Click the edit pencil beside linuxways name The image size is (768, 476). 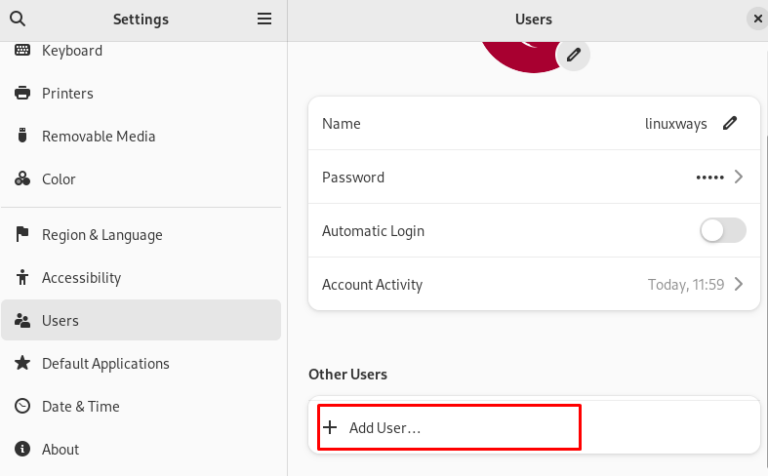click(730, 124)
